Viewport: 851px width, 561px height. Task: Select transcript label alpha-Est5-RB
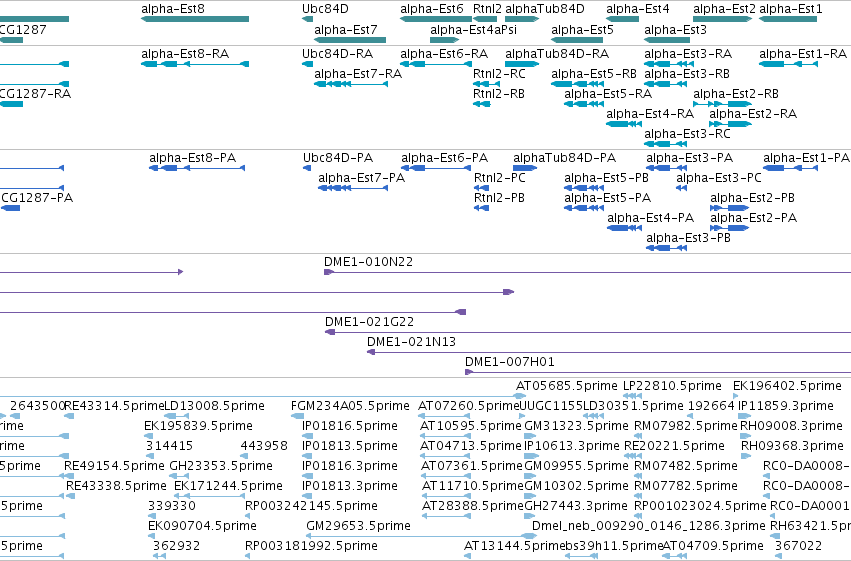point(594,74)
